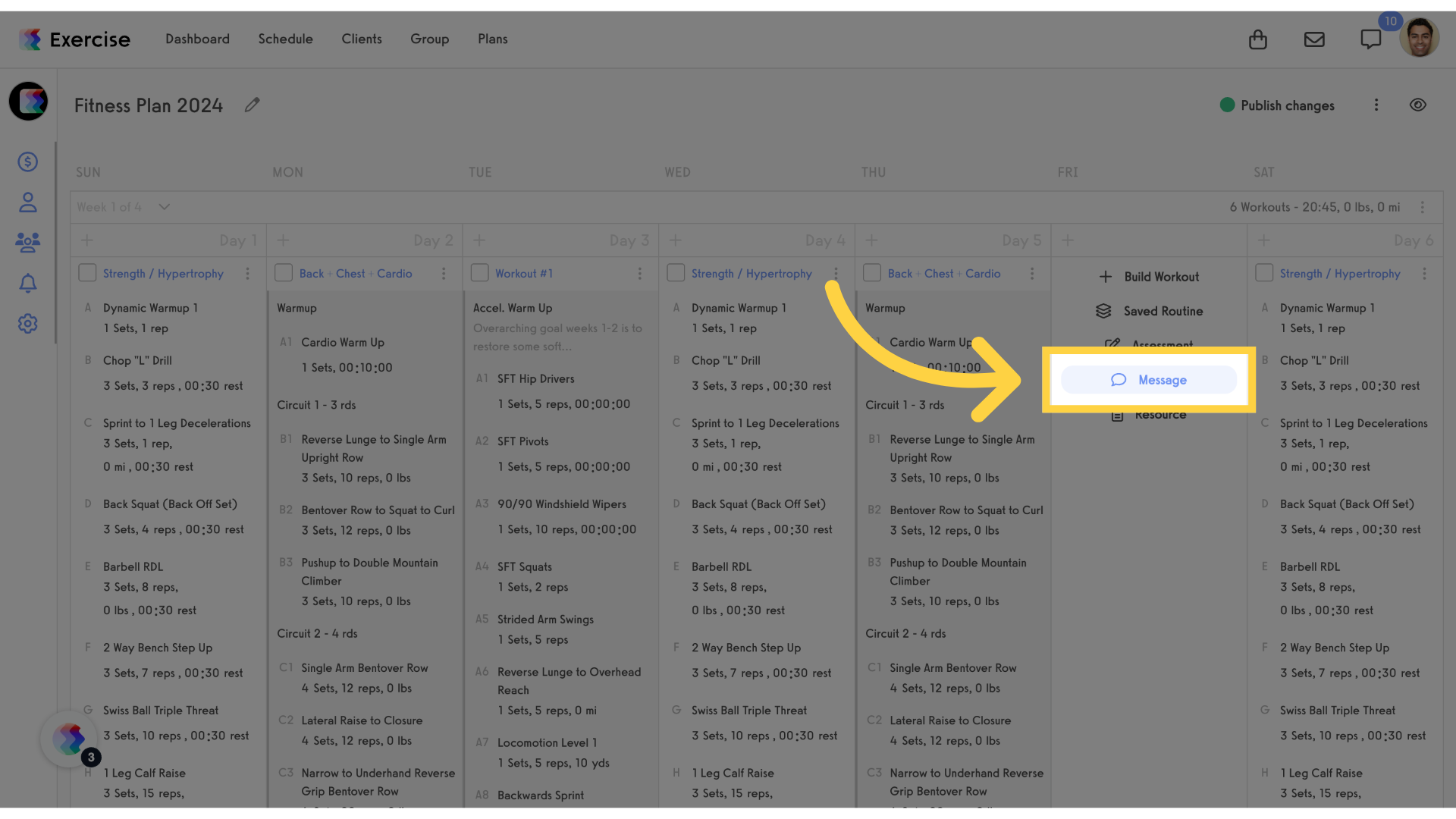This screenshot has height=819, width=1456.
Task: Open Day 1 Strength / Hypertrophy workout link
Action: (x=163, y=274)
